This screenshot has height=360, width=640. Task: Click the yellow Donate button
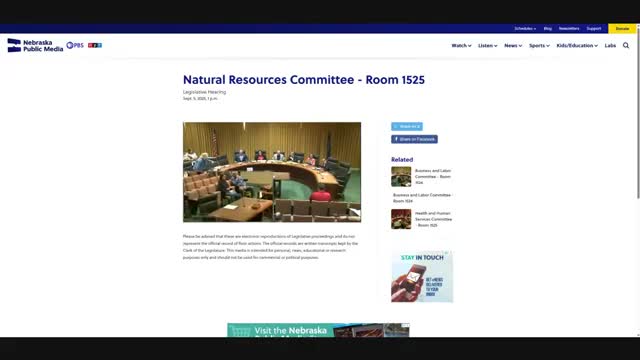click(622, 29)
